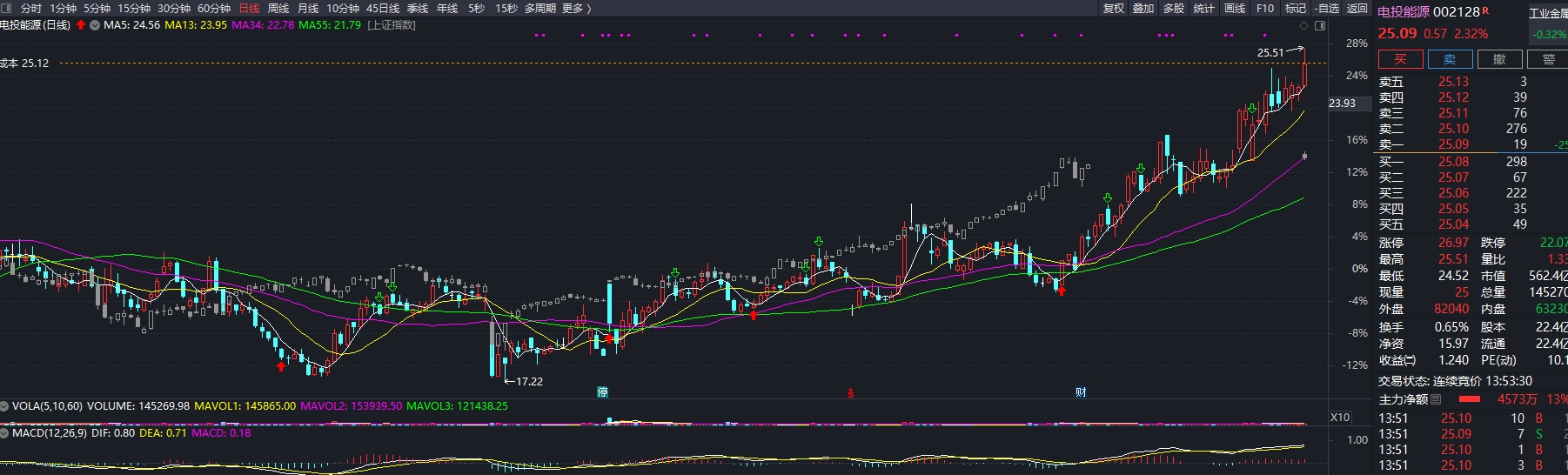Click the MA5: 24.56 indicator label

131,25
